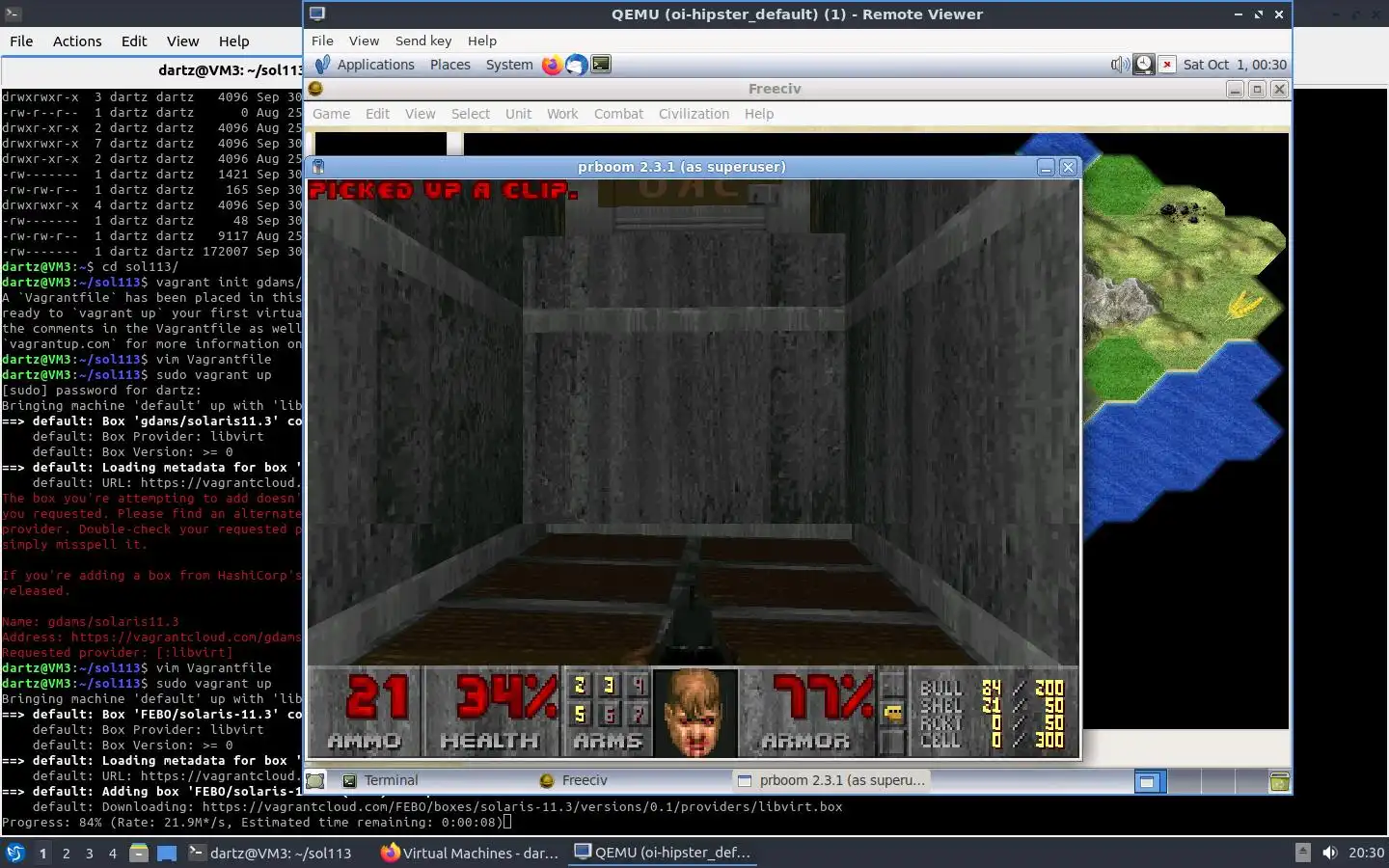Open Remote Viewer File menu
Screen dimensions: 1389x868
[322, 41]
